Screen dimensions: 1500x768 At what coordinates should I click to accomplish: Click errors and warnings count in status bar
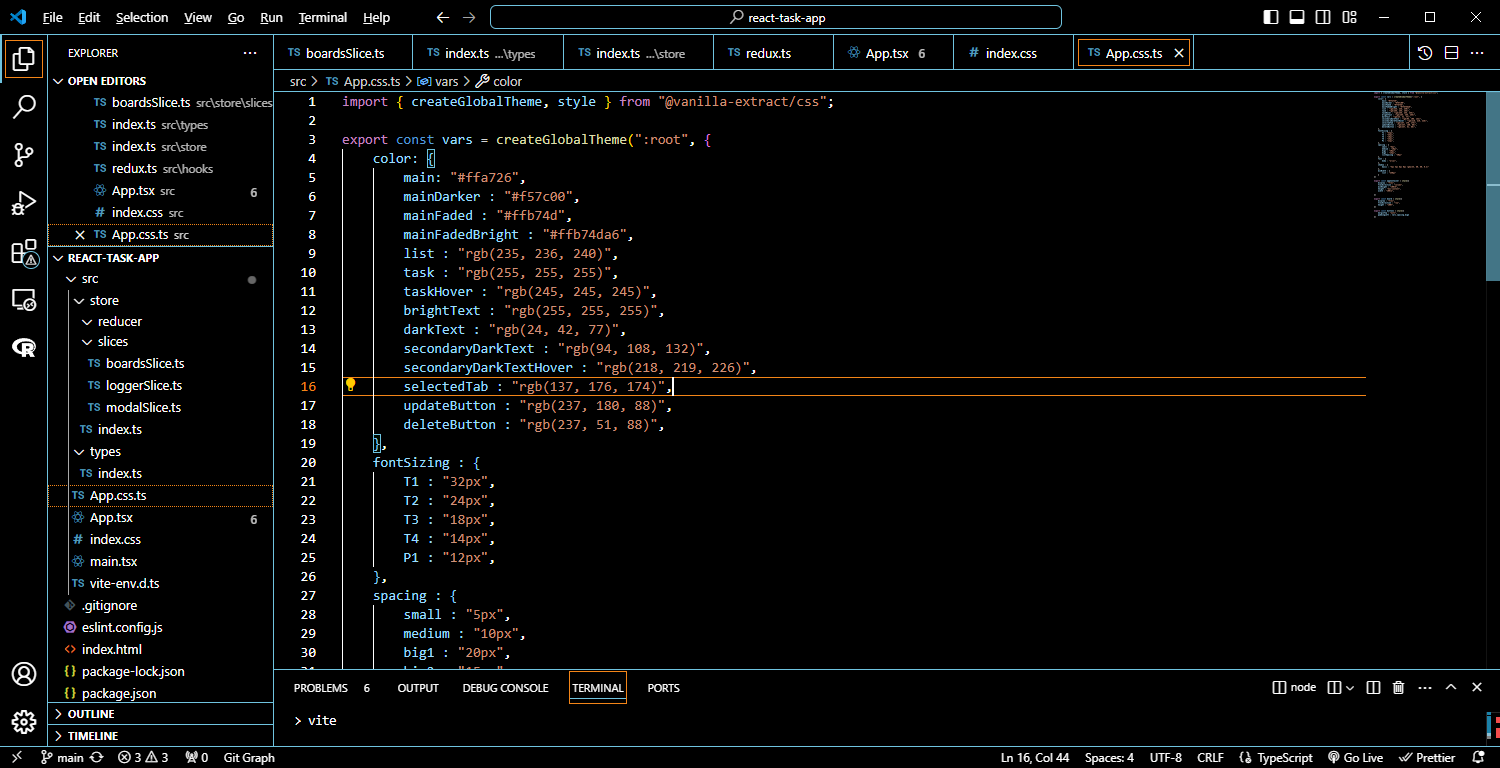tap(143, 757)
